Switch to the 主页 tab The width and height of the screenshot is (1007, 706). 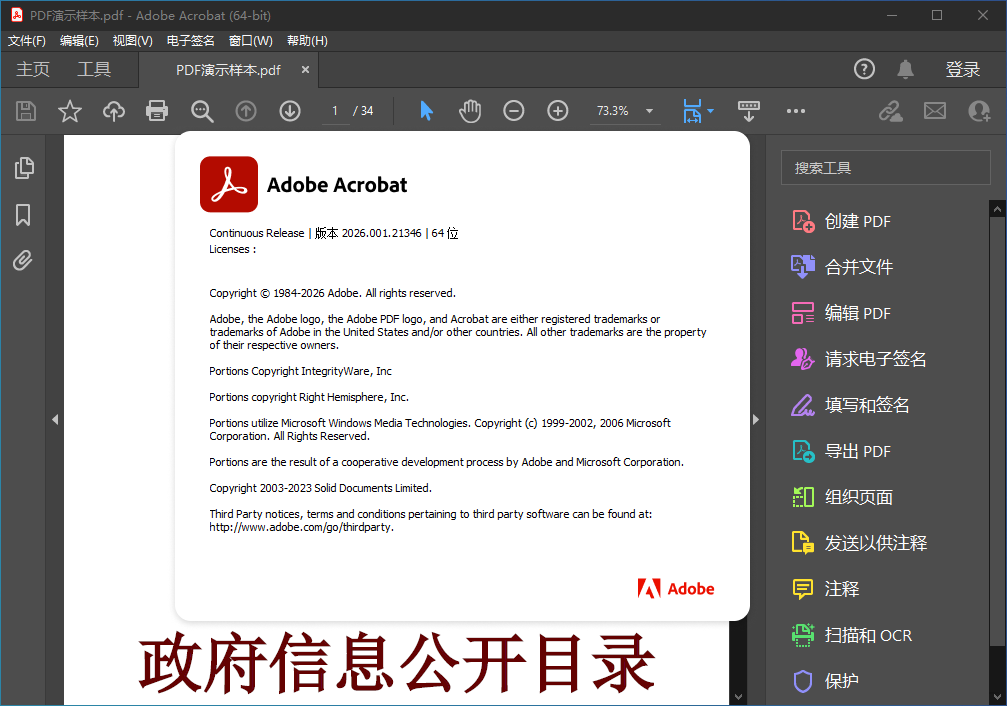33,69
